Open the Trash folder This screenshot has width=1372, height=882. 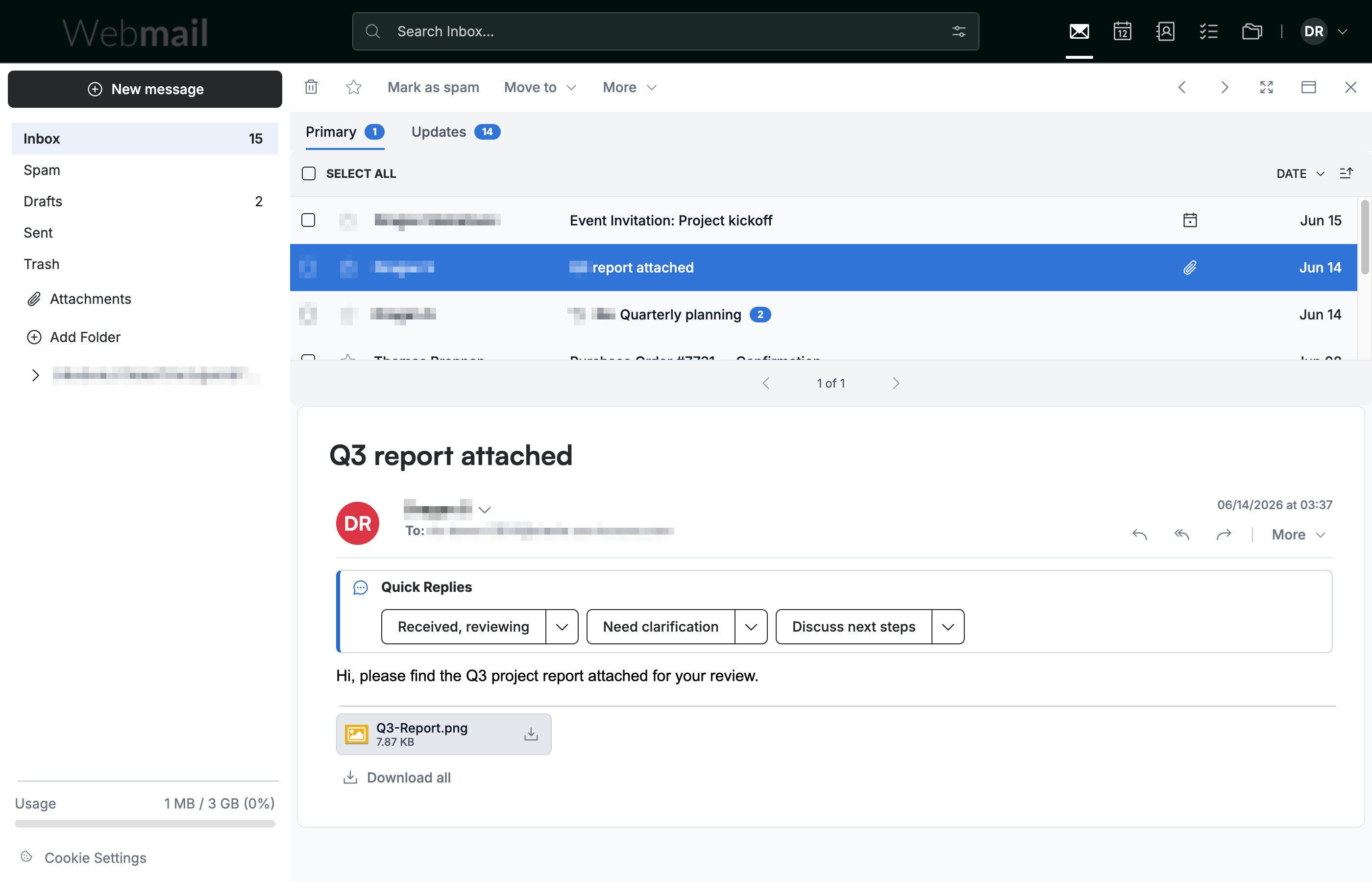[x=145, y=264]
